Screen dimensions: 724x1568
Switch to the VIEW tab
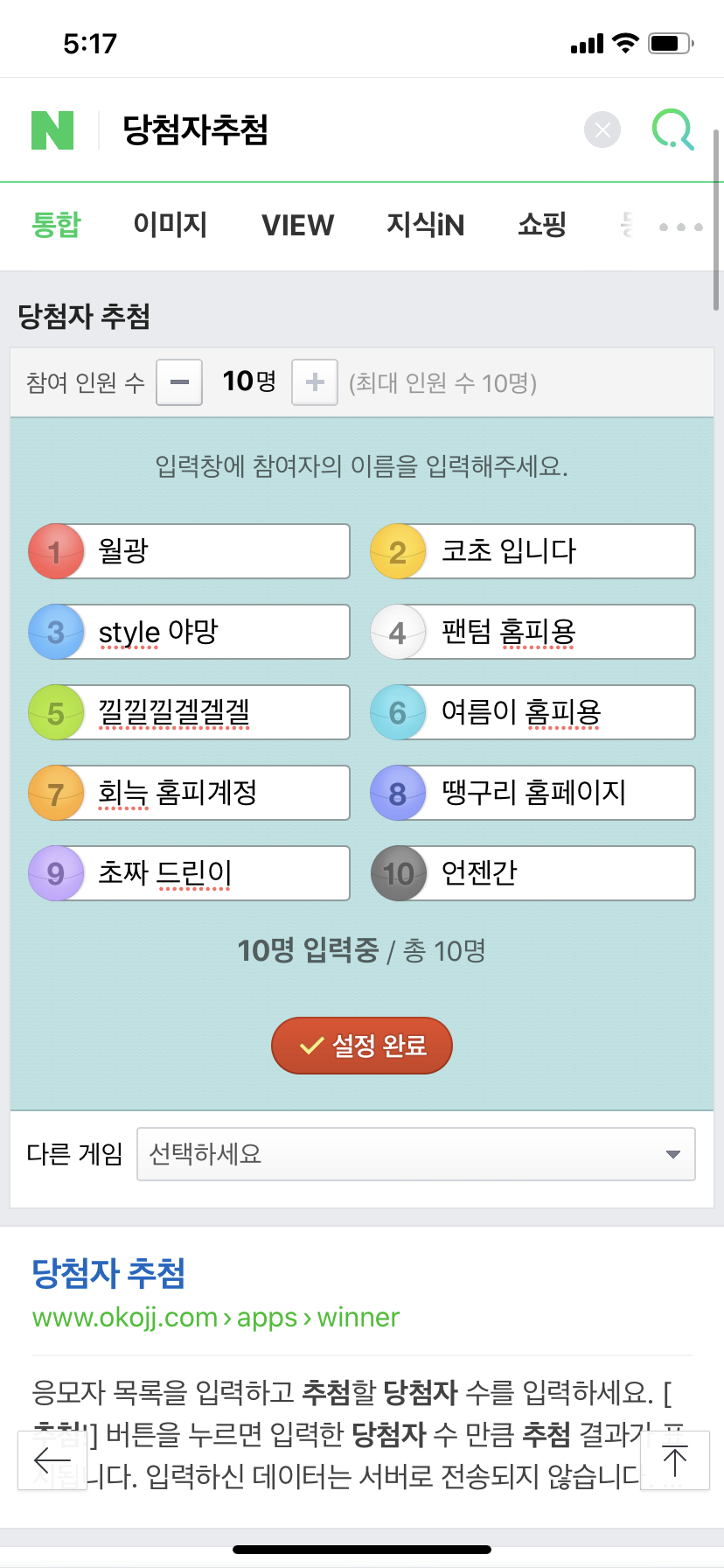tap(298, 226)
